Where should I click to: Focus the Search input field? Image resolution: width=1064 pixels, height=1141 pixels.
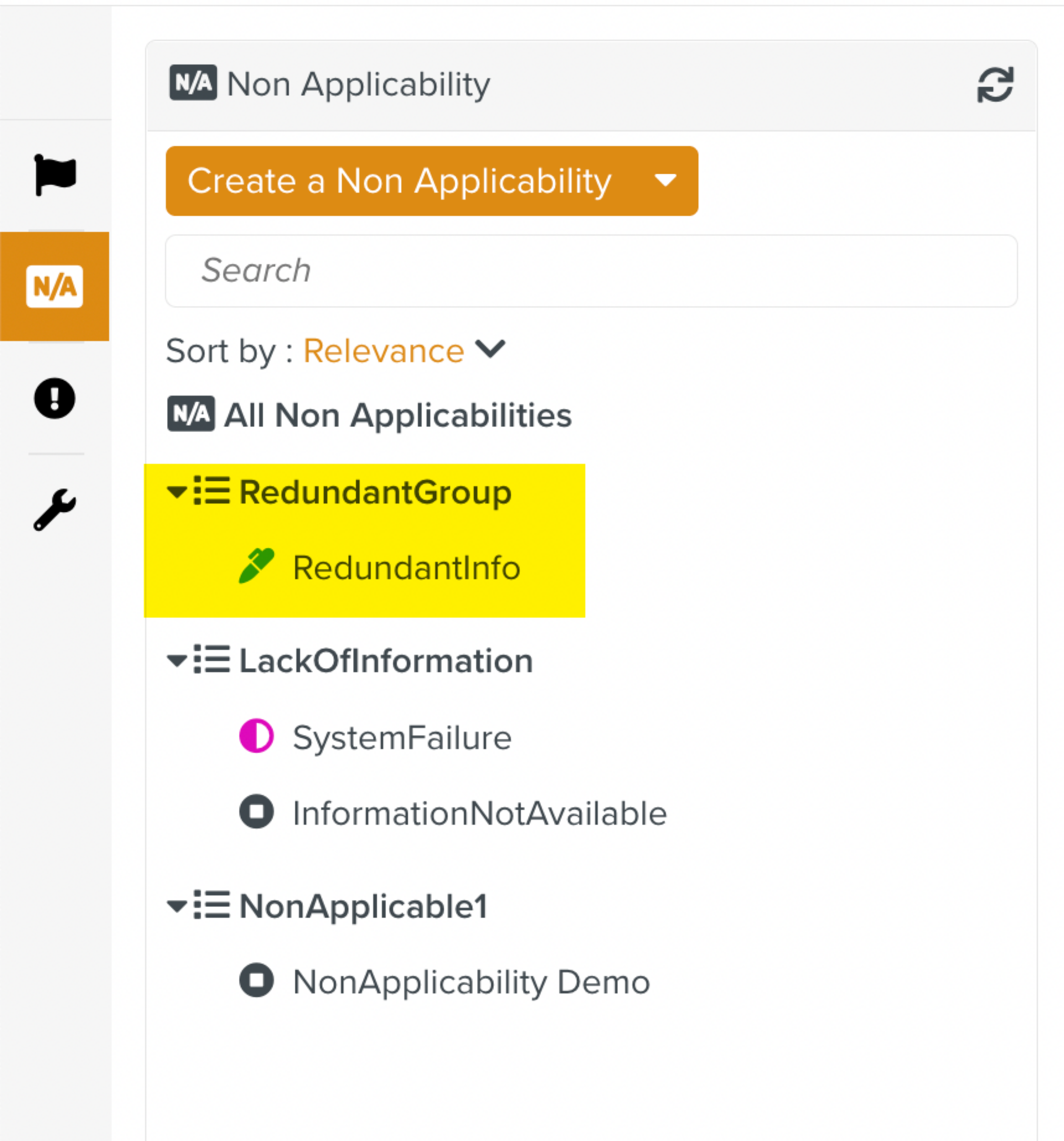591,270
